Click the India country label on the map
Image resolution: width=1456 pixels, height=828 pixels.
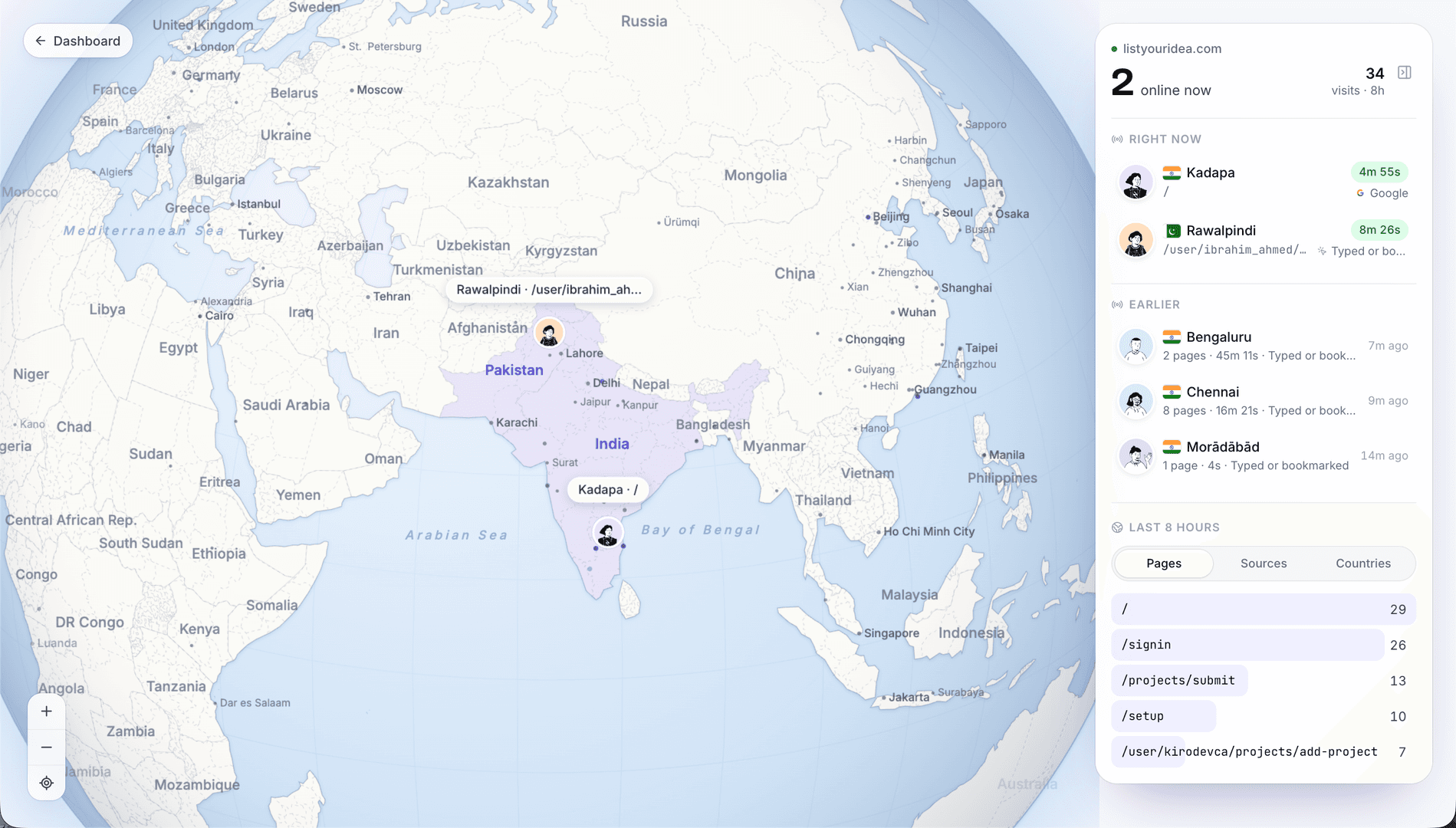612,444
